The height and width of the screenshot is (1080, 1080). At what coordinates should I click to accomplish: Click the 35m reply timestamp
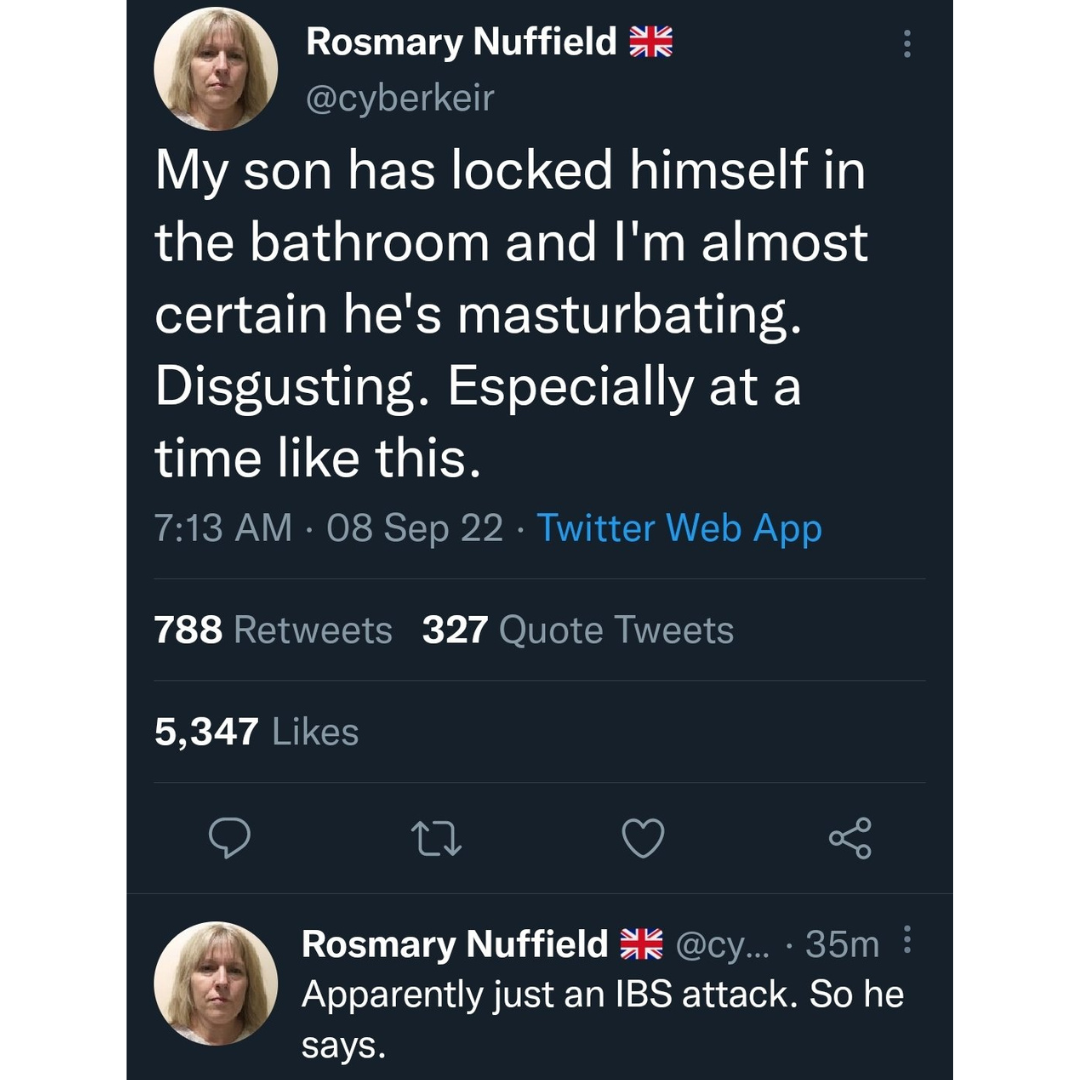pos(842,943)
